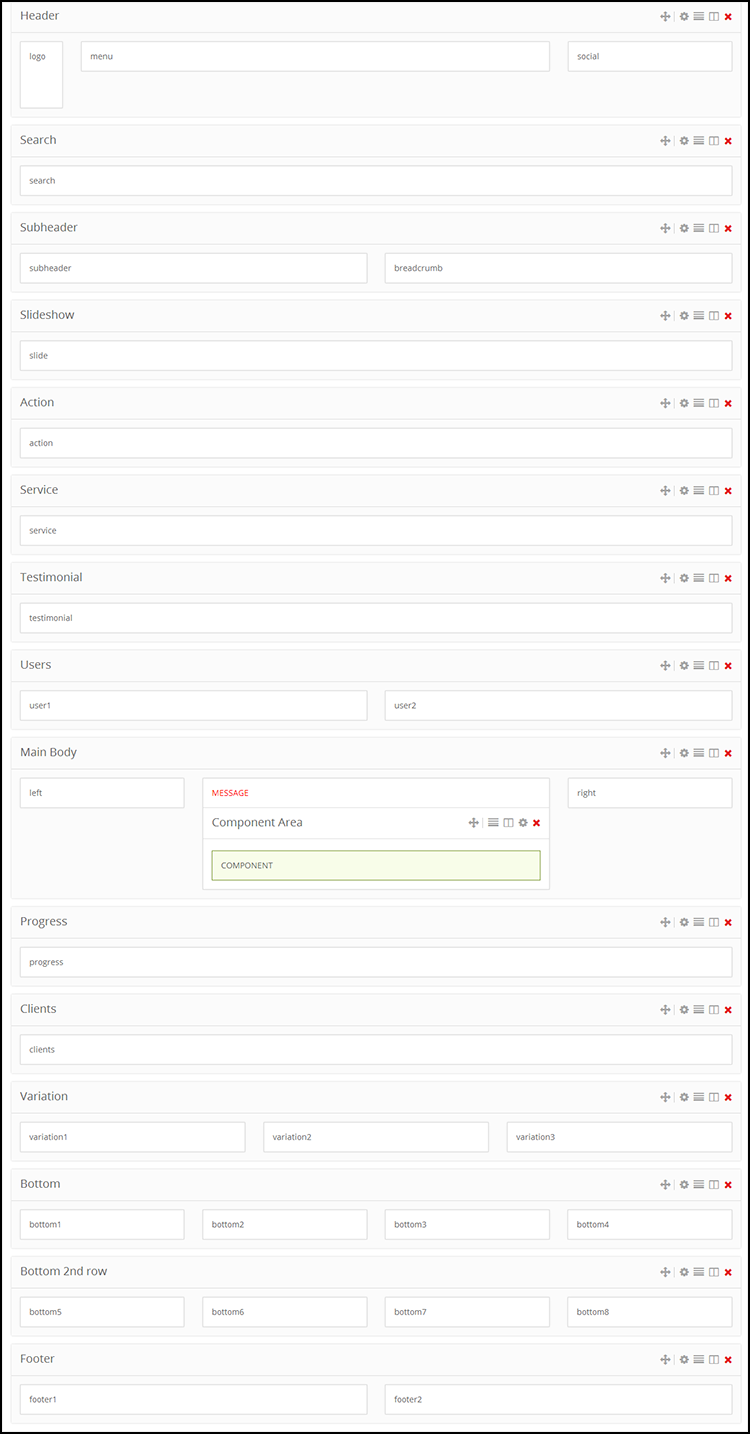Click the logo position box

(41, 74)
